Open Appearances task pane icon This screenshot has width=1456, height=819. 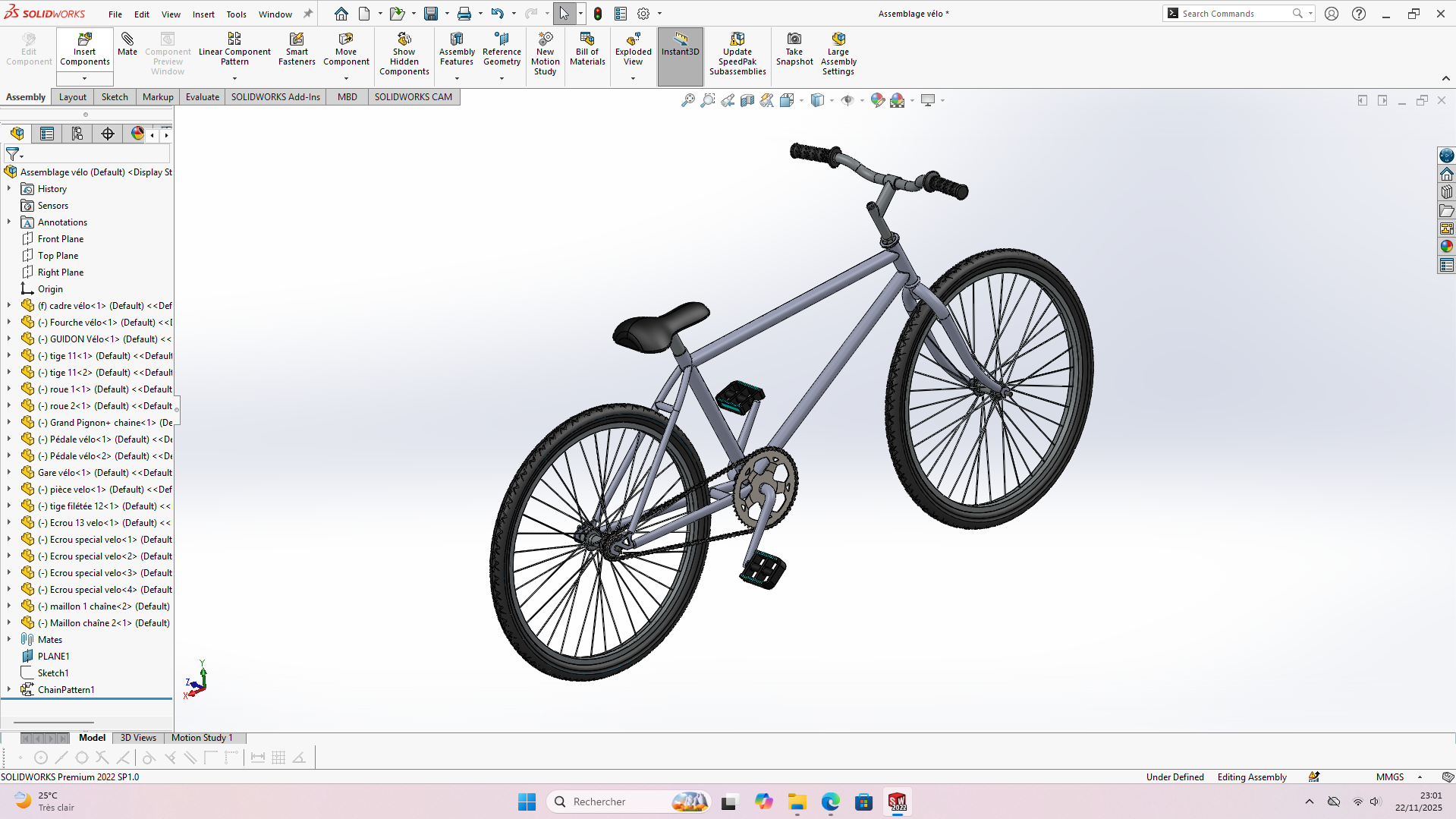[x=1446, y=246]
